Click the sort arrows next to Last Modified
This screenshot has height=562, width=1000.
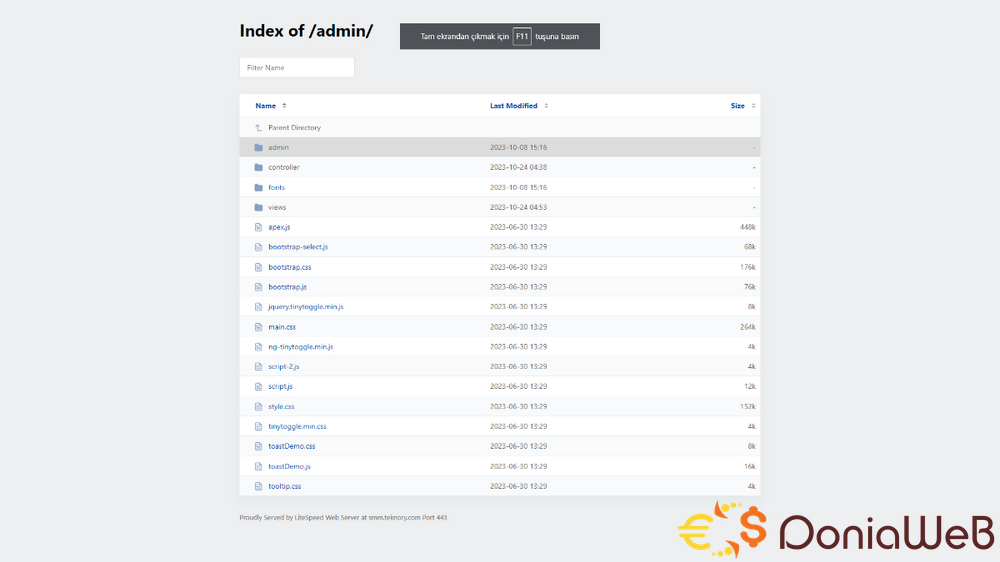[546, 106]
